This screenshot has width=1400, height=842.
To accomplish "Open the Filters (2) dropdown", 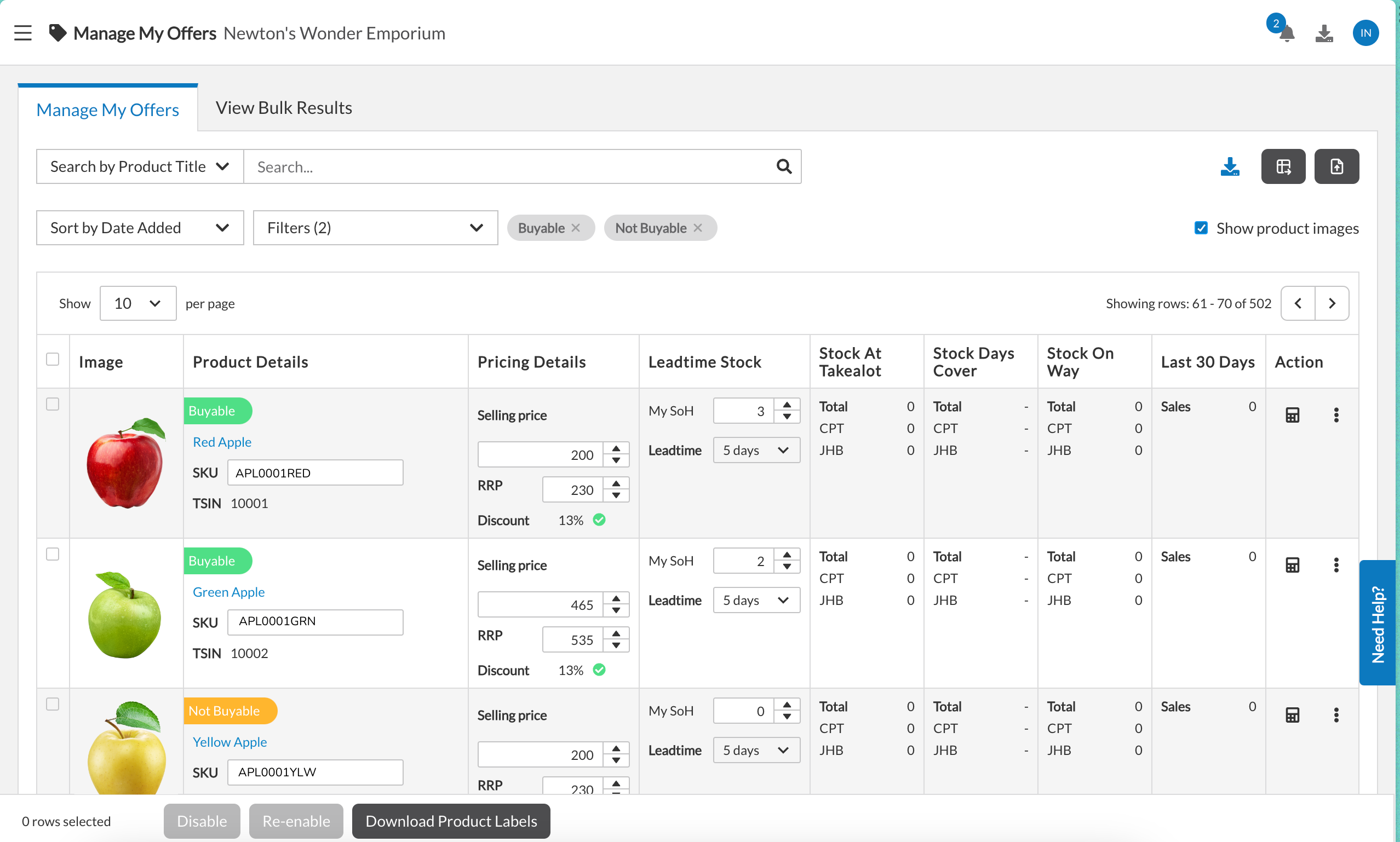I will coord(375,228).
